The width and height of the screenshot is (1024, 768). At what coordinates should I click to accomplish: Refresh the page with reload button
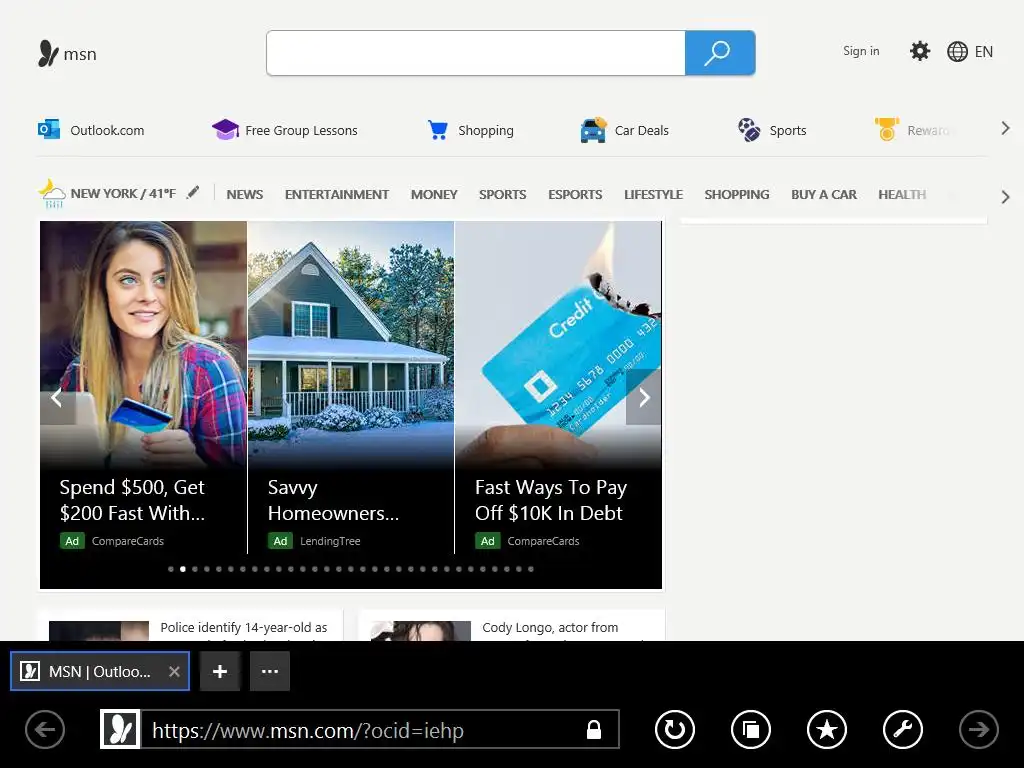point(675,729)
